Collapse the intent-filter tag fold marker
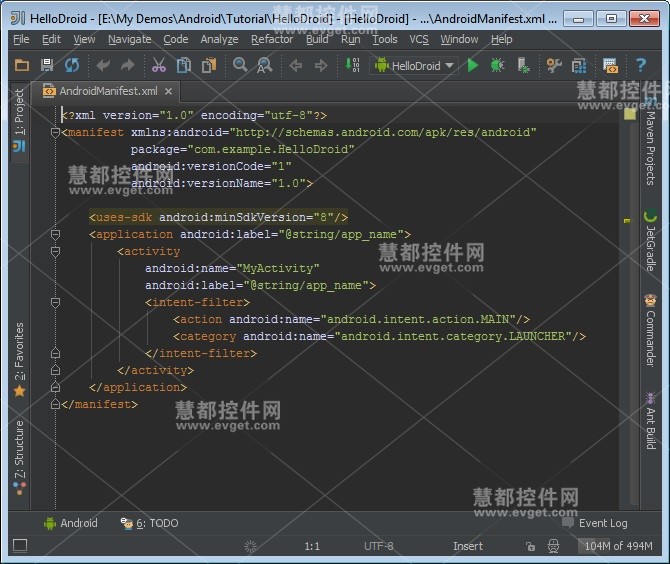 (55, 303)
